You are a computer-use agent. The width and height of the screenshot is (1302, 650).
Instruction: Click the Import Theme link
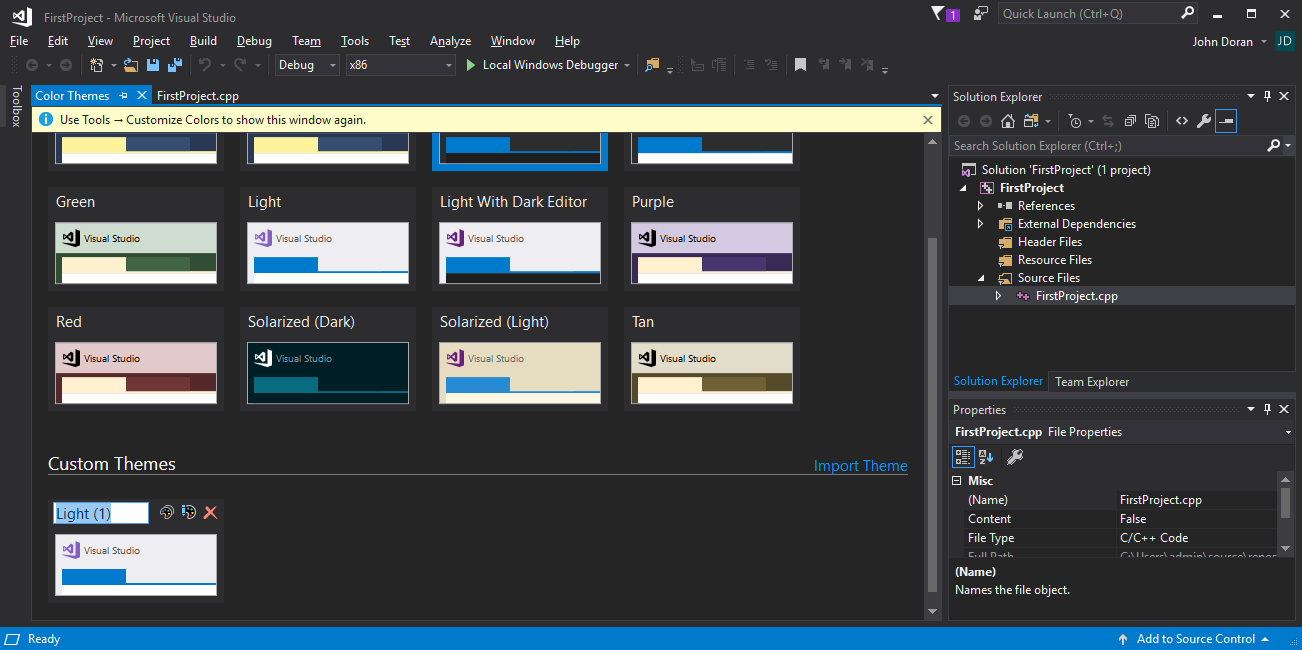coord(860,466)
